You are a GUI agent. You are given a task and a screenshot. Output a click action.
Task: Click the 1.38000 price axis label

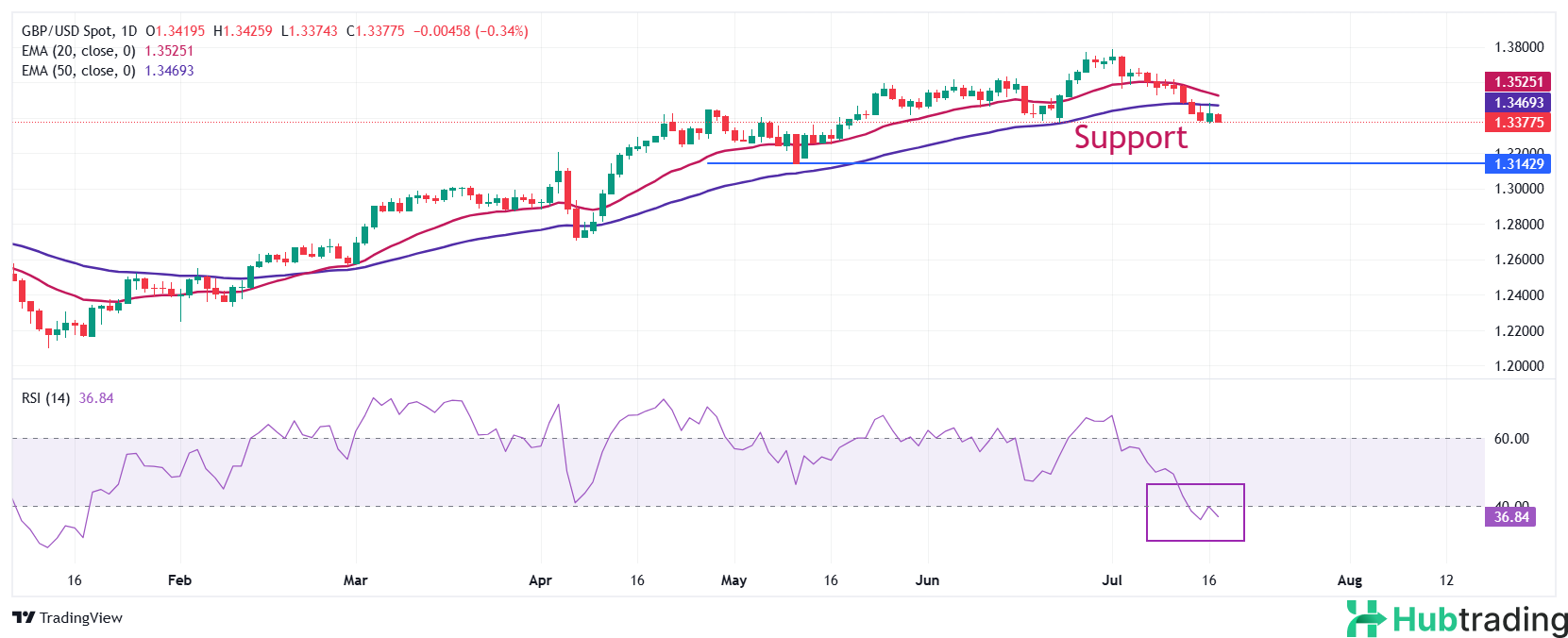pos(1519,47)
